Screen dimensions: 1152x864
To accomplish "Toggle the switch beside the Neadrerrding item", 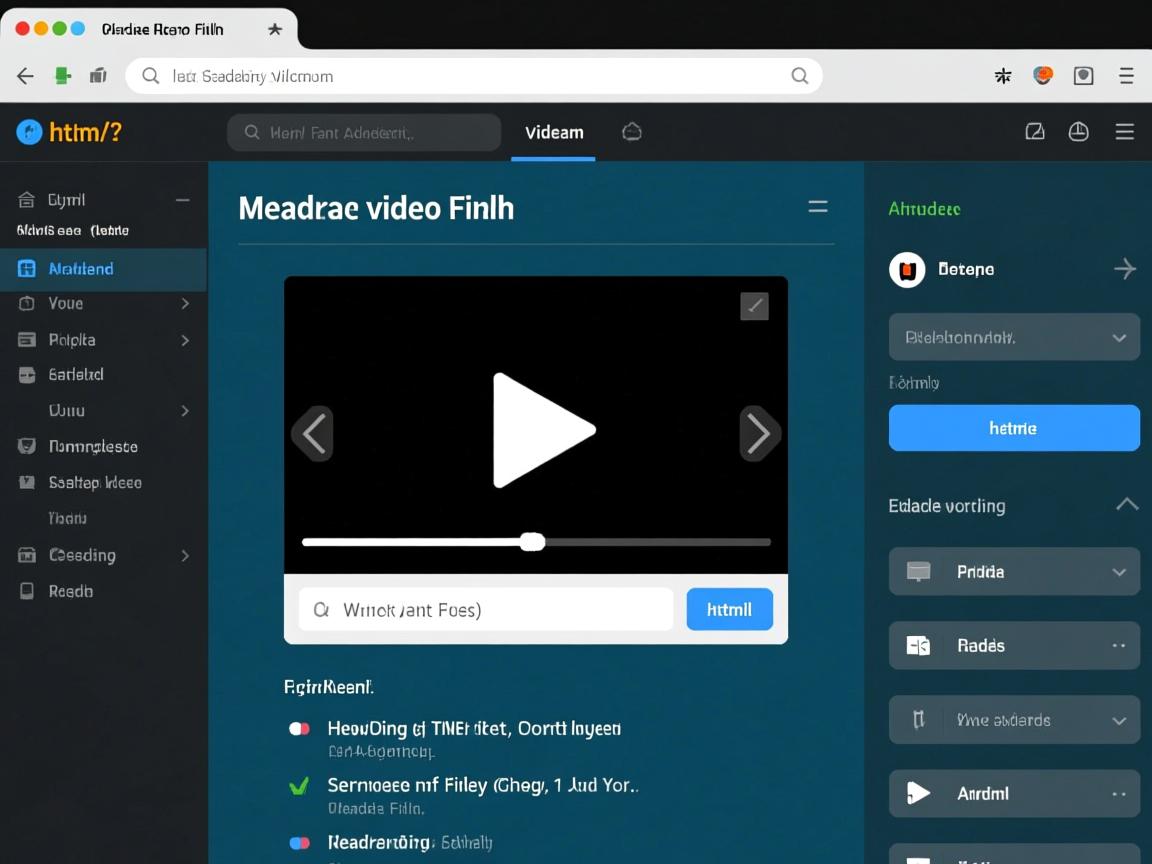I will click(299, 843).
